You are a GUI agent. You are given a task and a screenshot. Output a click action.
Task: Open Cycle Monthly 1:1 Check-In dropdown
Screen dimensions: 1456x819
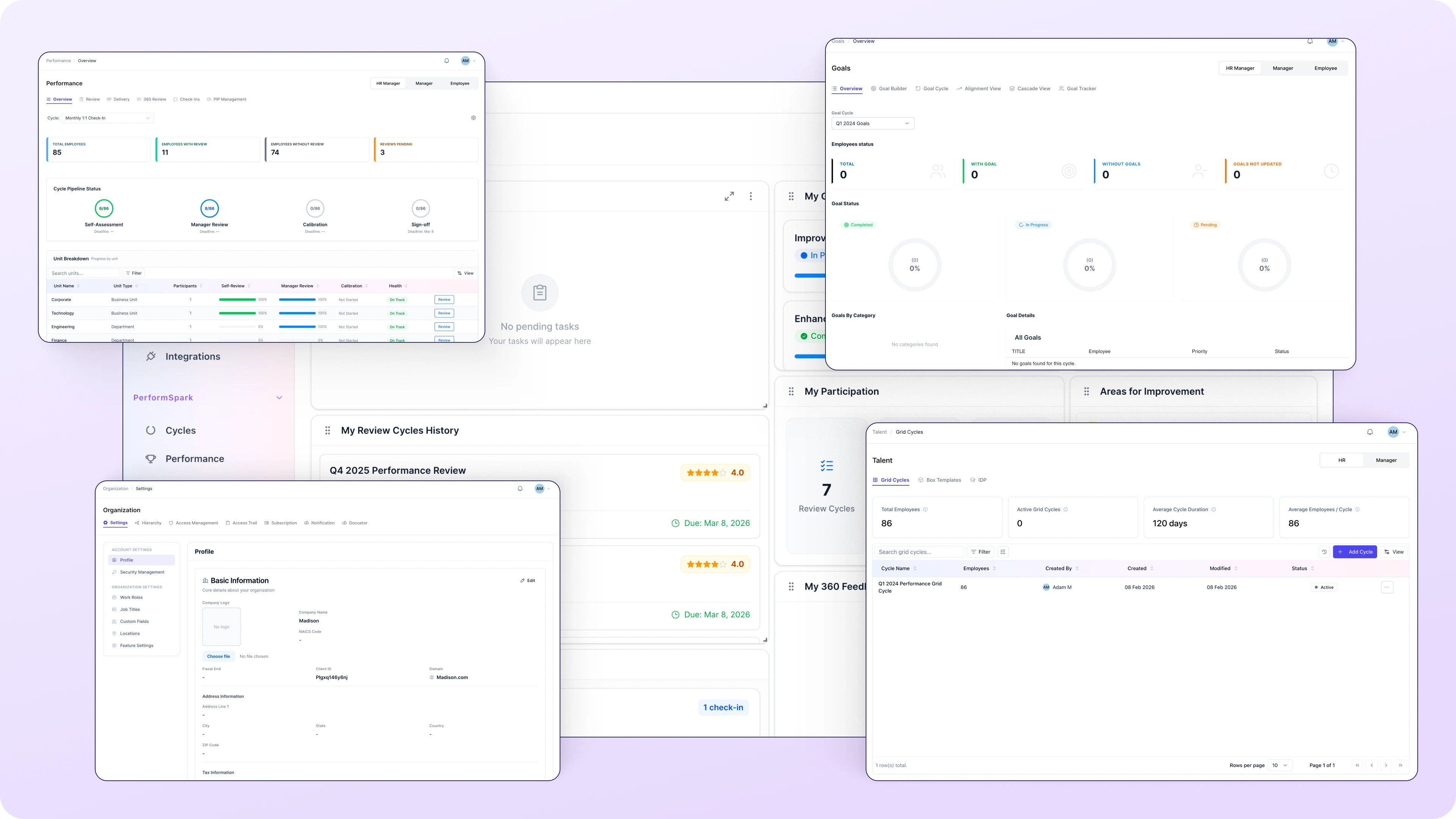point(107,118)
